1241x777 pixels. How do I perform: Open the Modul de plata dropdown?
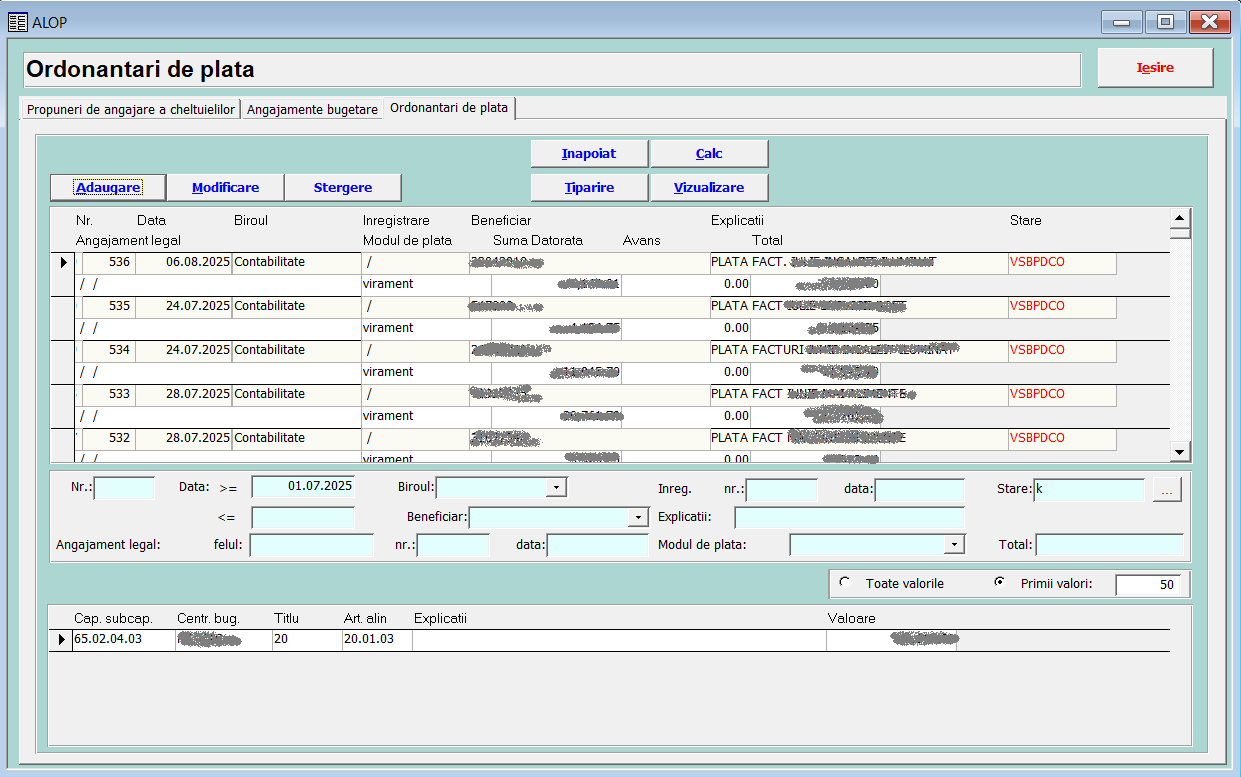tap(955, 545)
